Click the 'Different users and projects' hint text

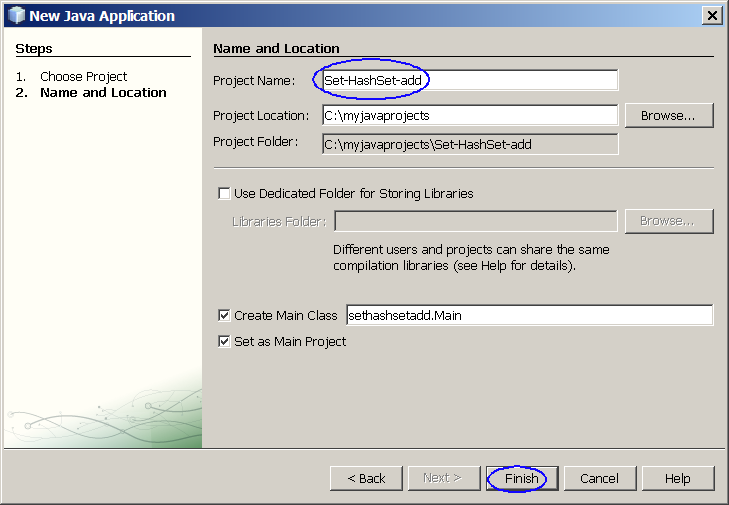471,258
